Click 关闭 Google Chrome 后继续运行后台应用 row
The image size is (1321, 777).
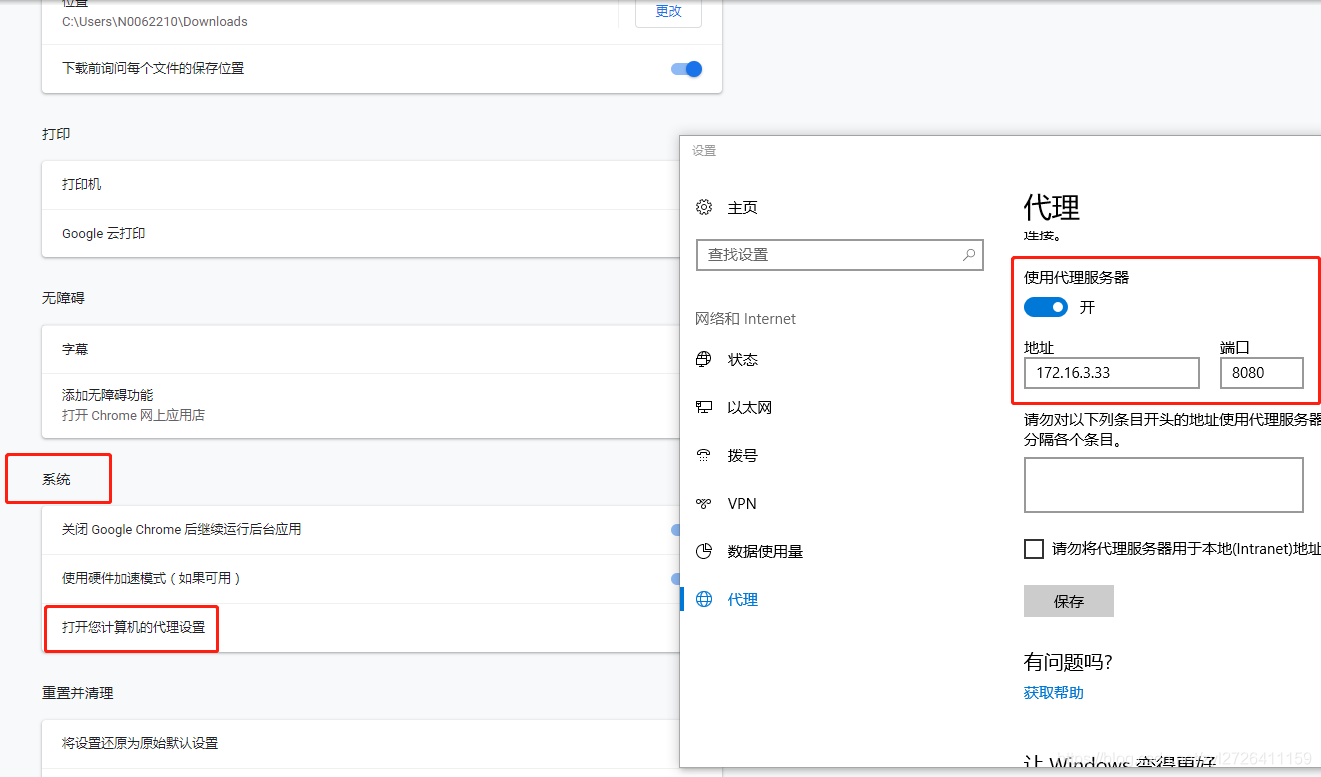[360, 529]
